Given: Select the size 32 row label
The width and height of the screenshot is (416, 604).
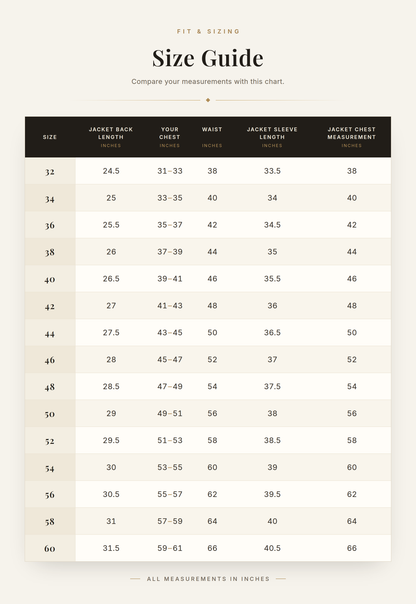Looking at the screenshot, I should [x=50, y=171].
